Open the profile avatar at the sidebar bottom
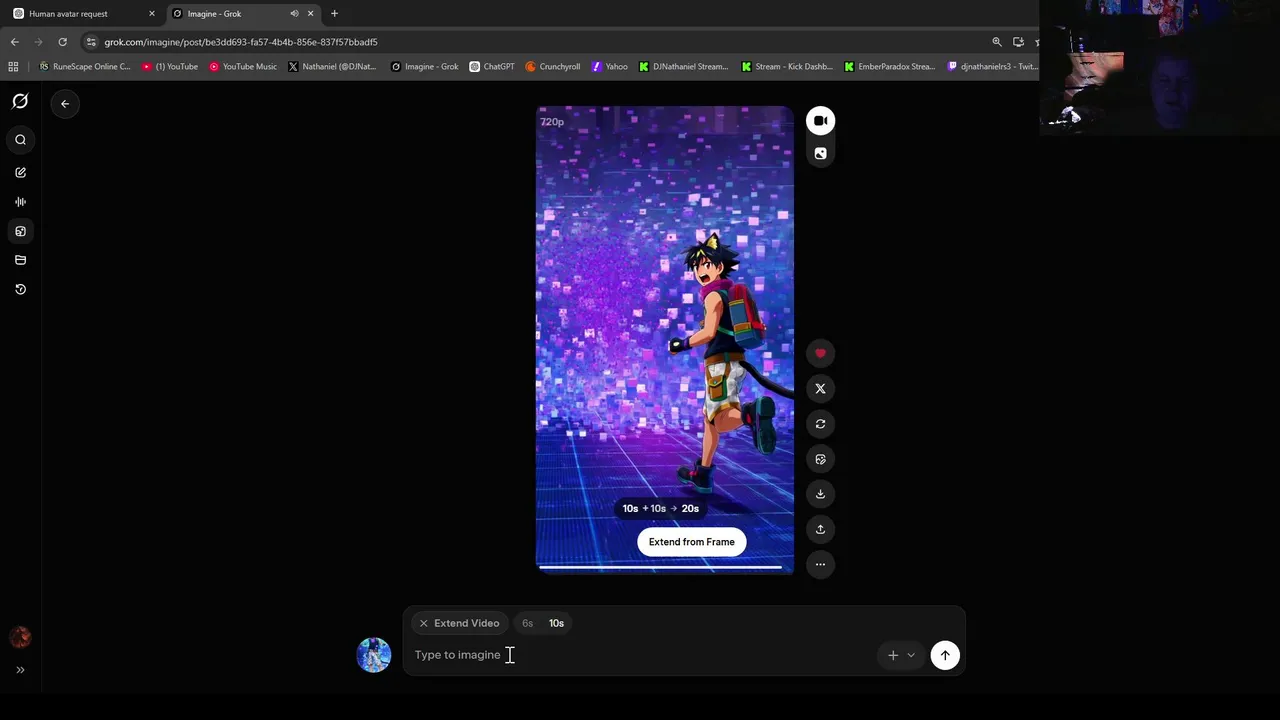The image size is (1280, 720). point(20,637)
